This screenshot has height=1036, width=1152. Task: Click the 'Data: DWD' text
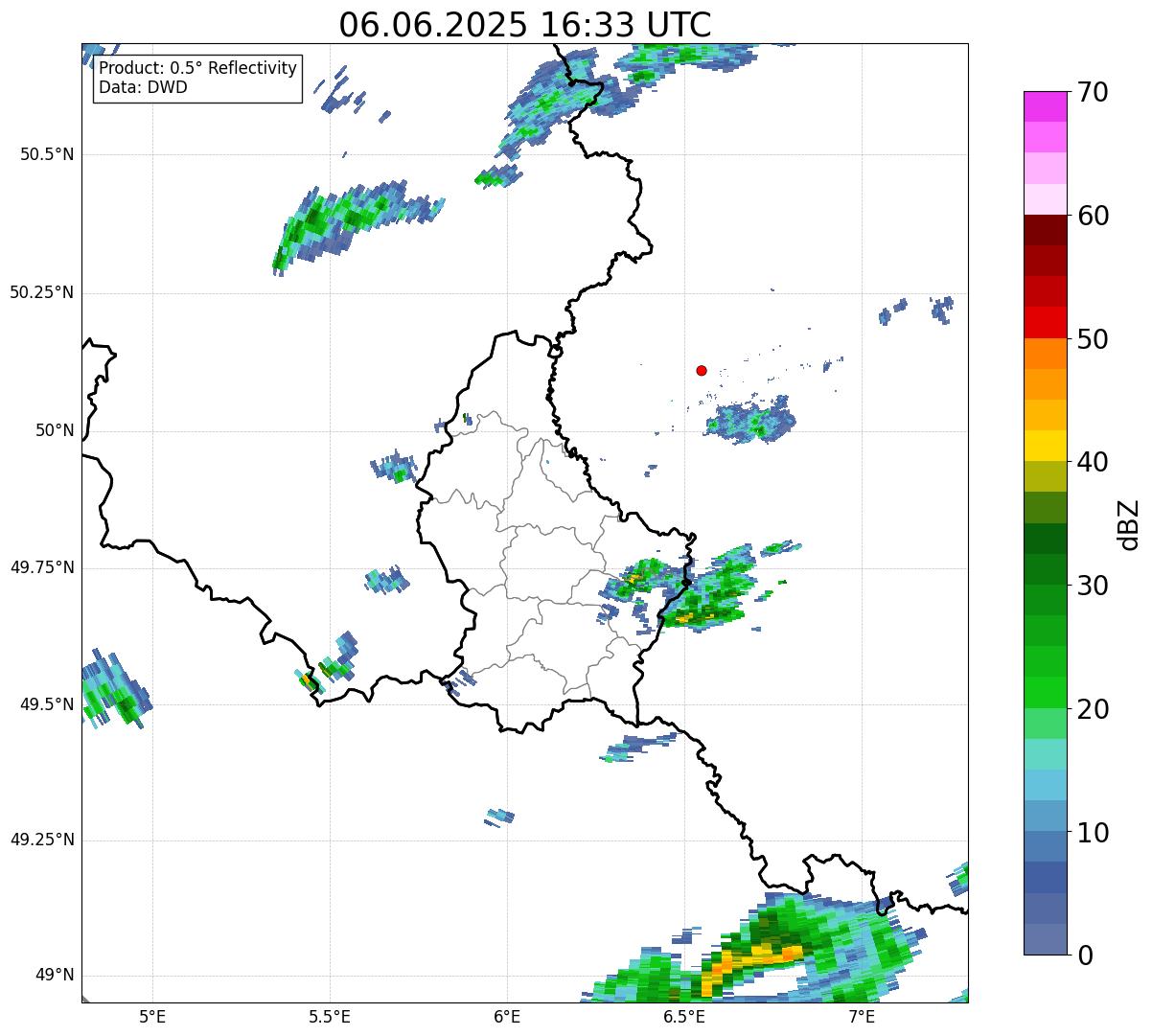(143, 87)
